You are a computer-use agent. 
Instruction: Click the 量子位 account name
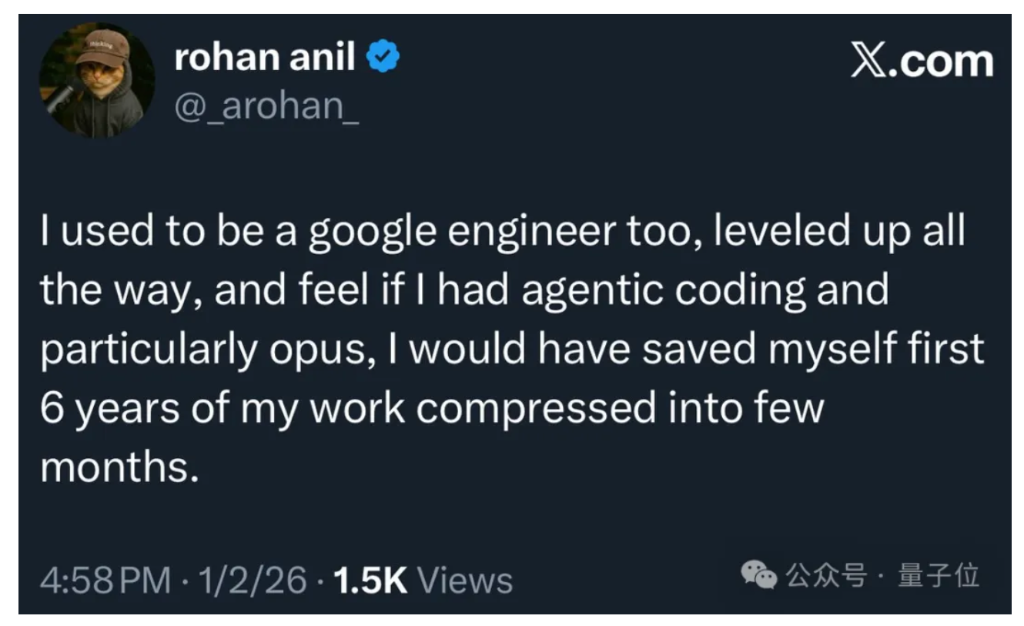(x=939, y=576)
